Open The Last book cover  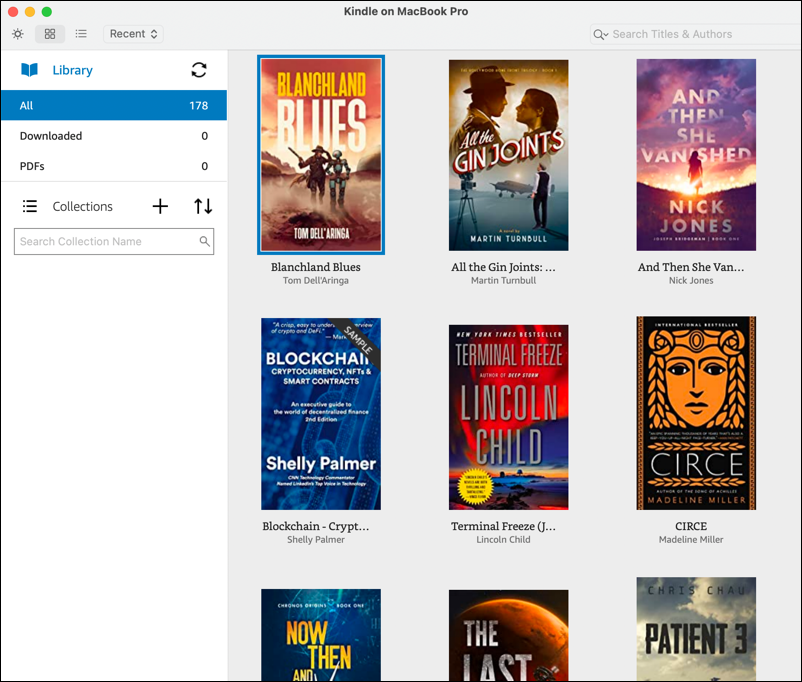click(508, 635)
